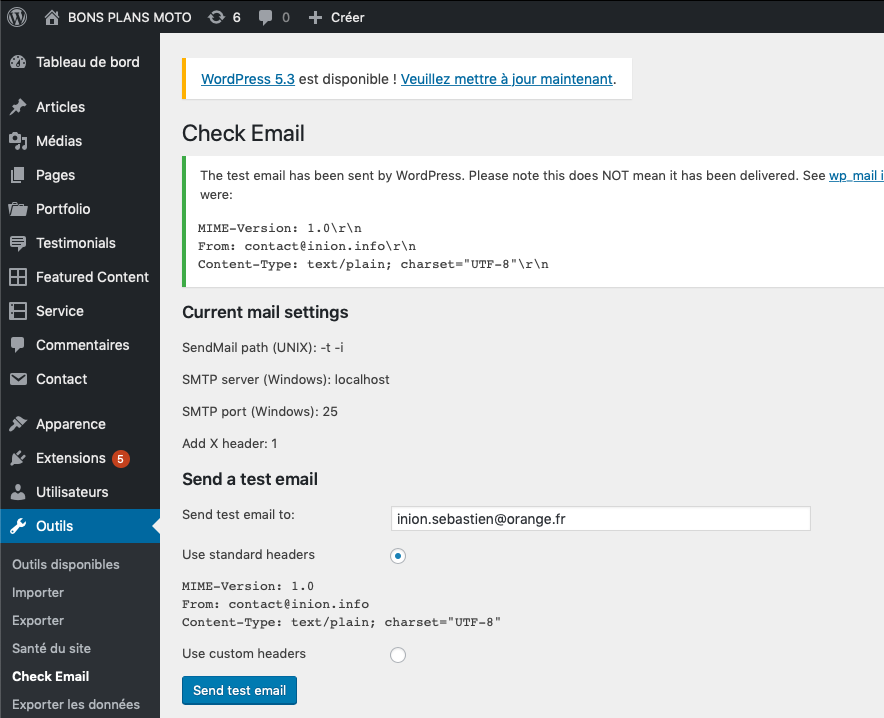Open the updates icon showing 6
Screen dimensions: 884x718
coord(216,17)
